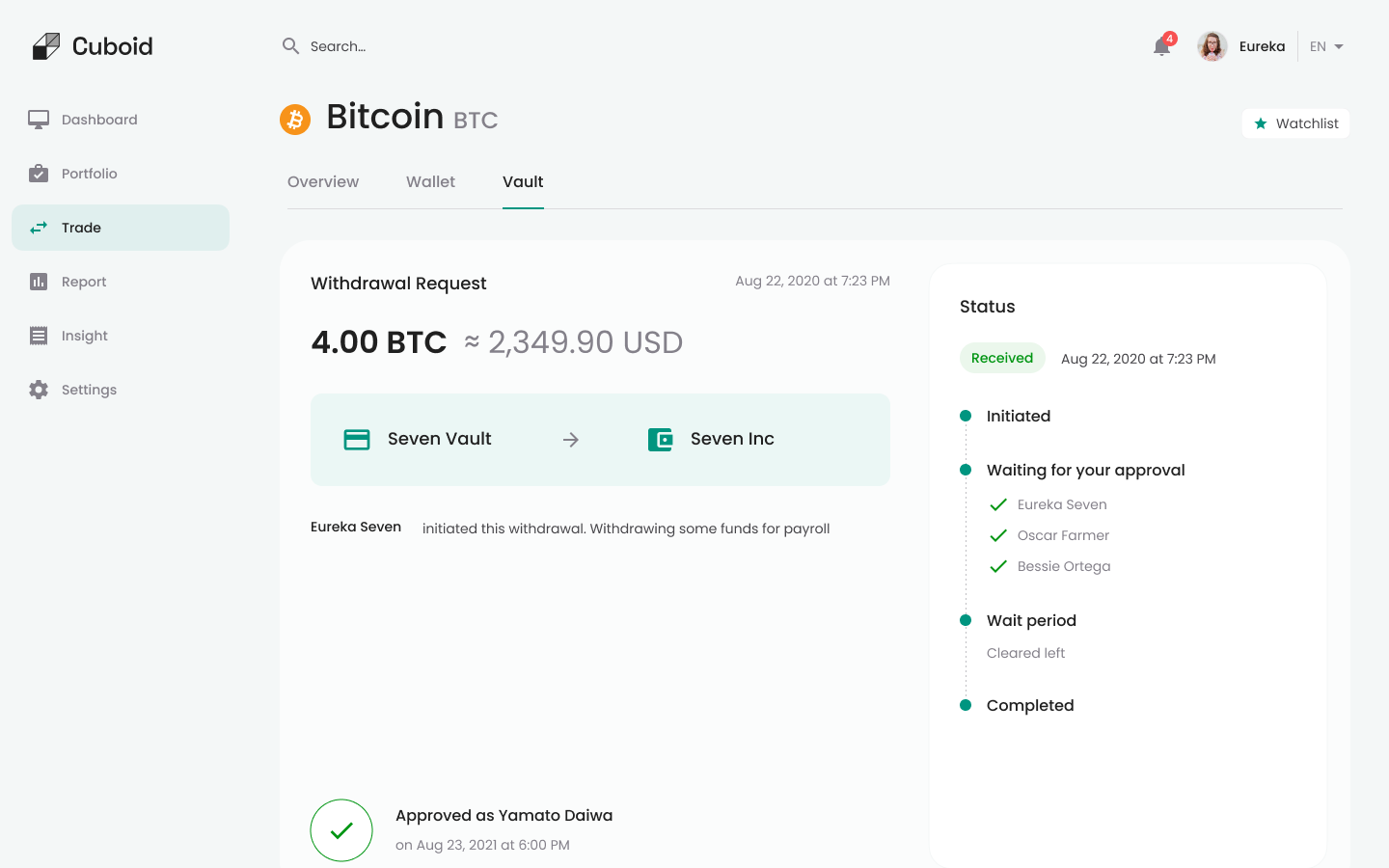Toggle the Eureka Seven approval checkmark

pyautogui.click(x=998, y=504)
